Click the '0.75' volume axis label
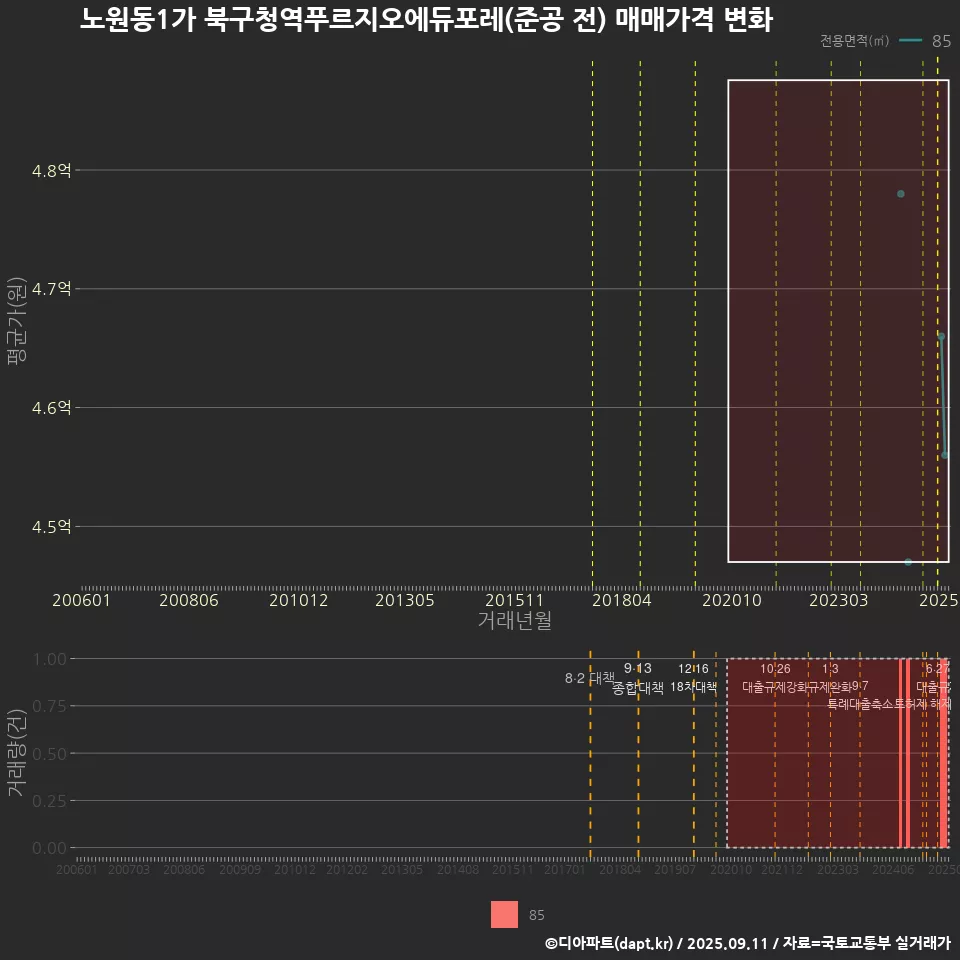The width and height of the screenshot is (960, 960). point(50,707)
